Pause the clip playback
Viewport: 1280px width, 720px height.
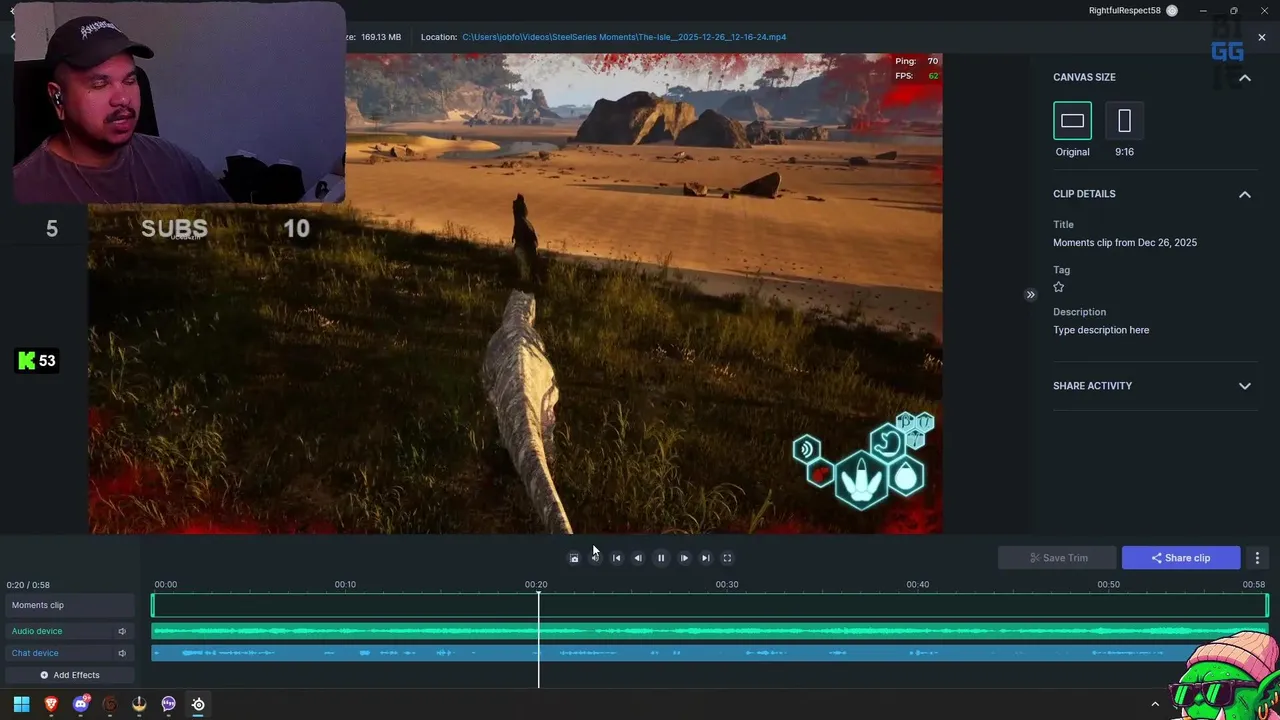pyautogui.click(x=661, y=558)
